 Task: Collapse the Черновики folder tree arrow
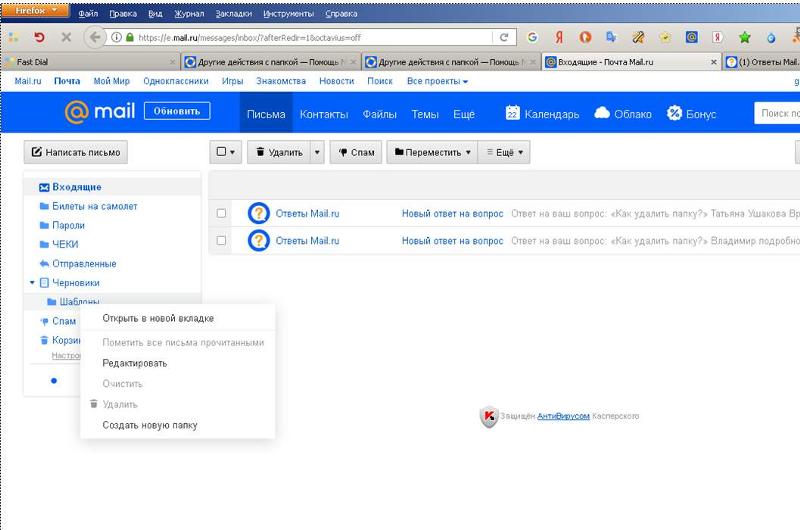(x=32, y=282)
